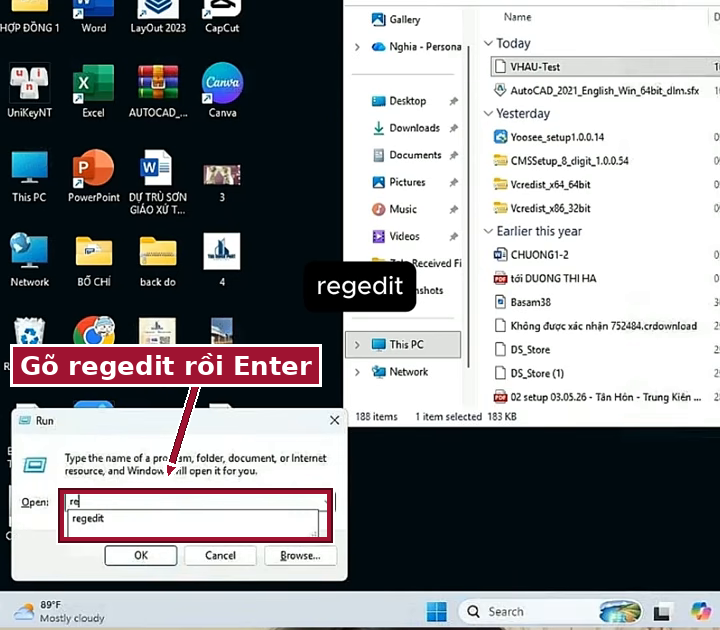The width and height of the screenshot is (720, 630).
Task: Click the taskbar Search box
Action: (x=550, y=612)
